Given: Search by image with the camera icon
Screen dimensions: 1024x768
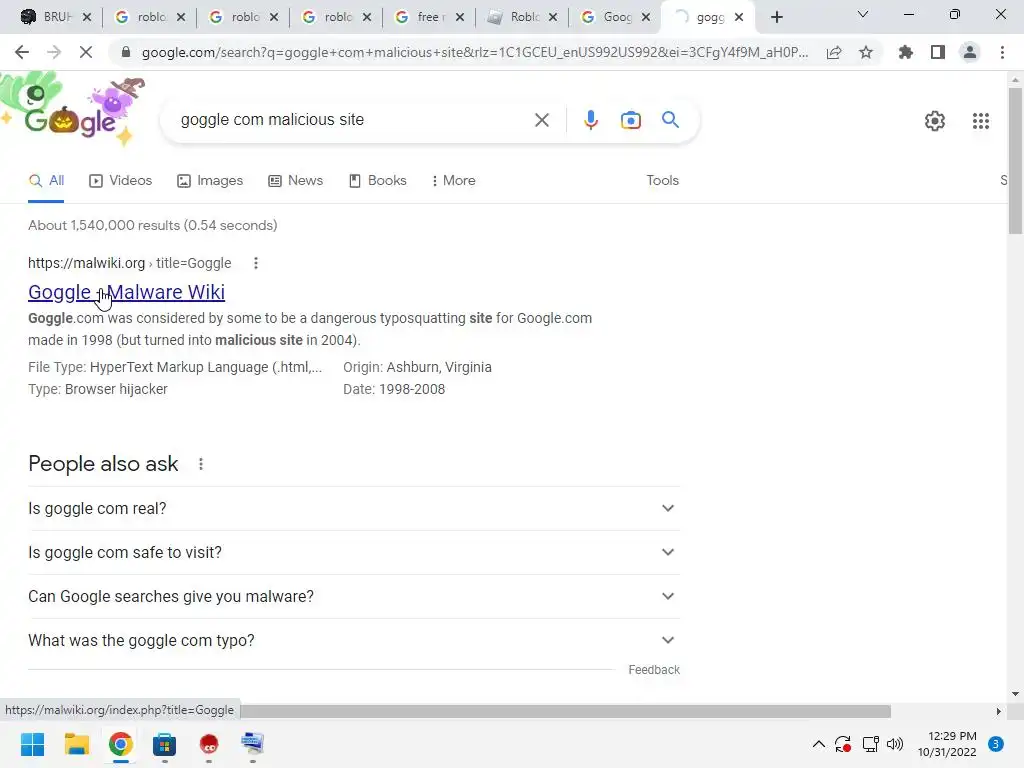Looking at the screenshot, I should click(630, 120).
